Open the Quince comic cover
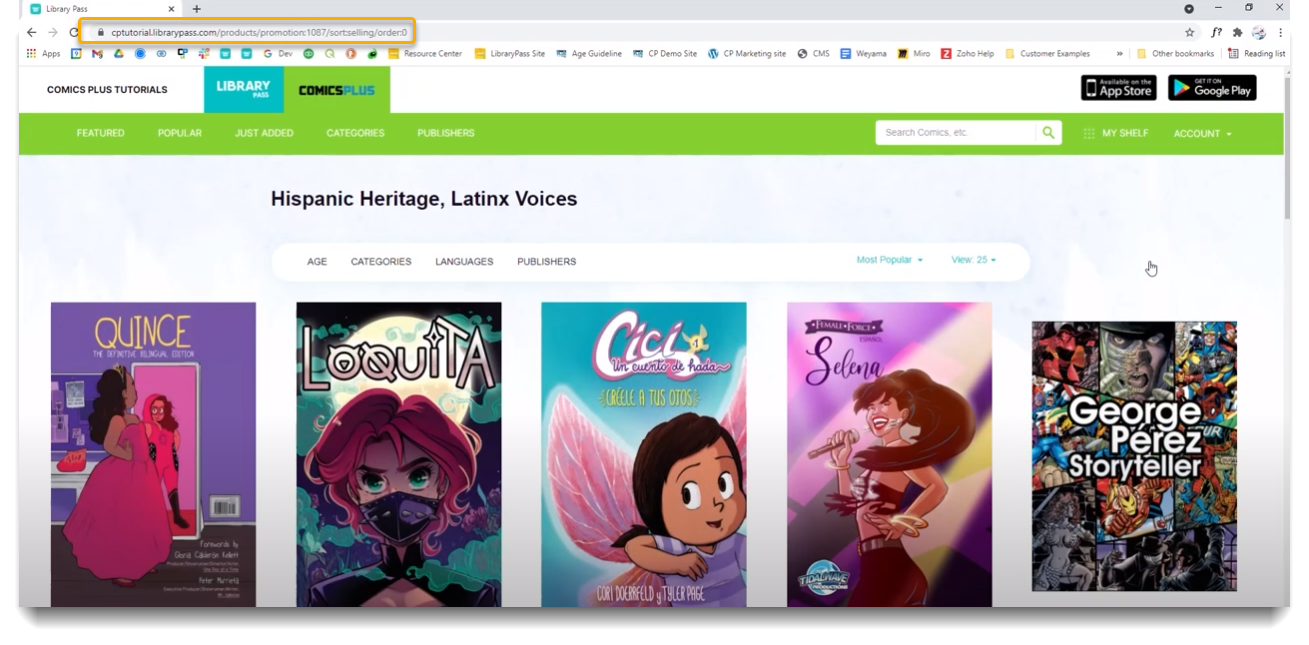The image size is (1309, 645). (153, 454)
